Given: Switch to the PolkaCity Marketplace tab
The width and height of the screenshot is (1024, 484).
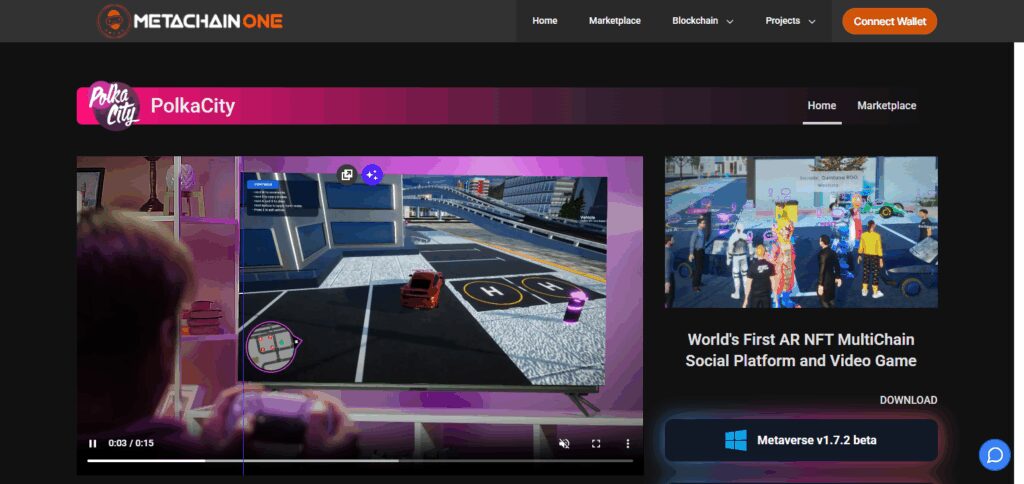Looking at the screenshot, I should click(x=886, y=105).
